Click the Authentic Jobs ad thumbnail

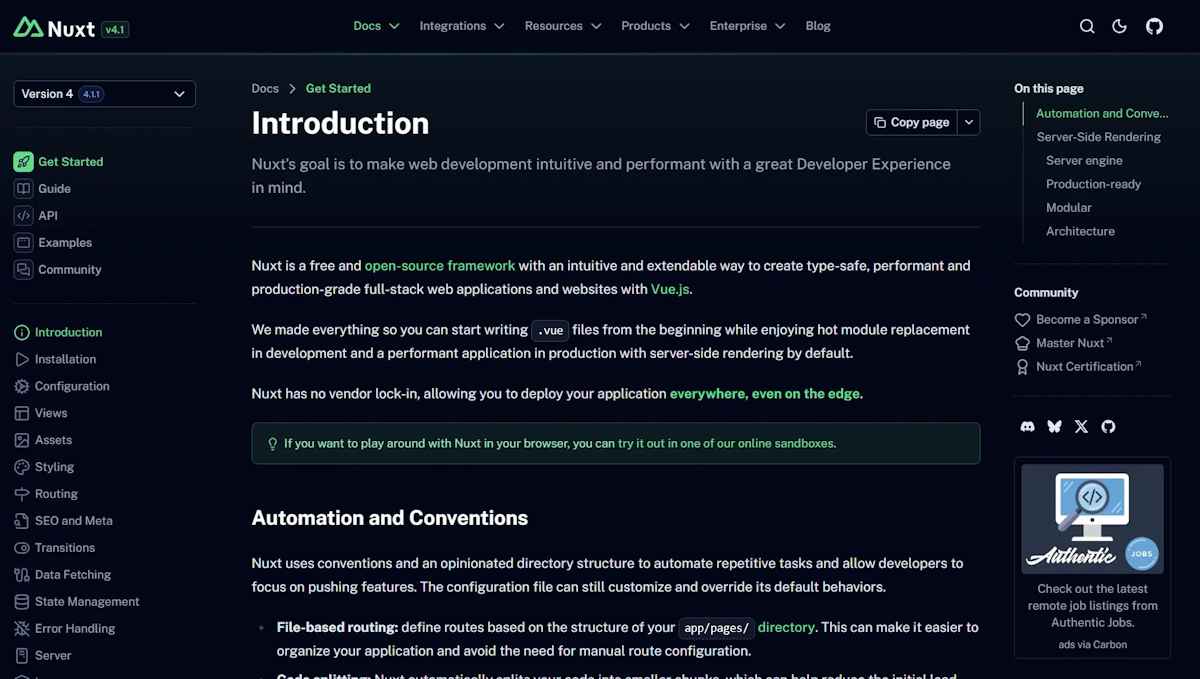pyautogui.click(x=1092, y=518)
